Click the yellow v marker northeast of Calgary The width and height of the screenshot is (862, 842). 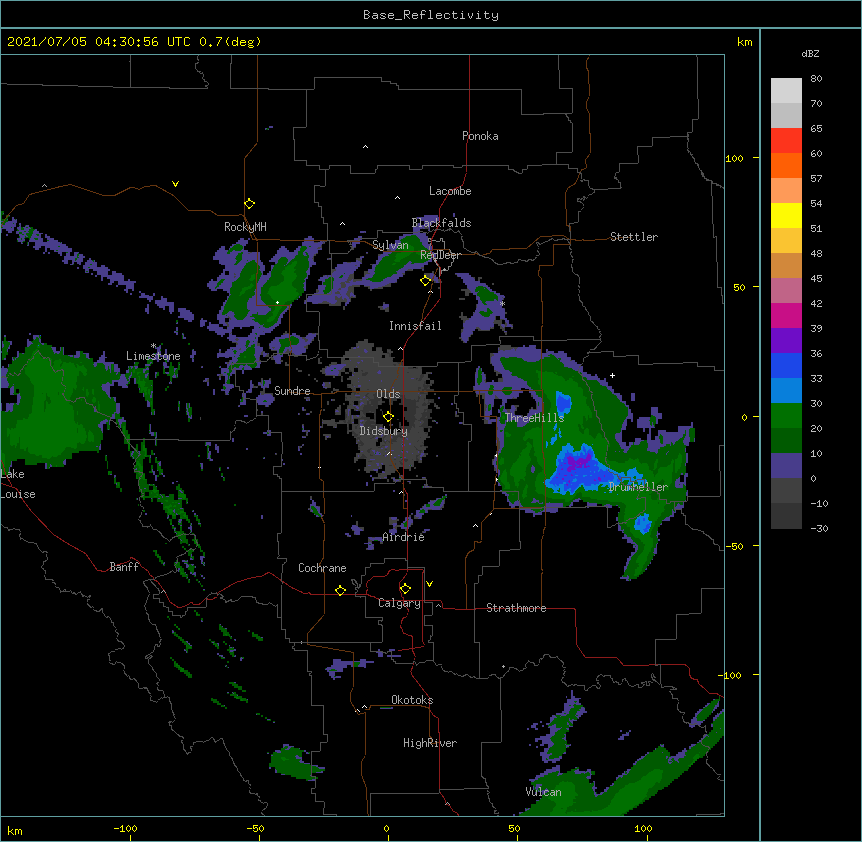tap(429, 584)
